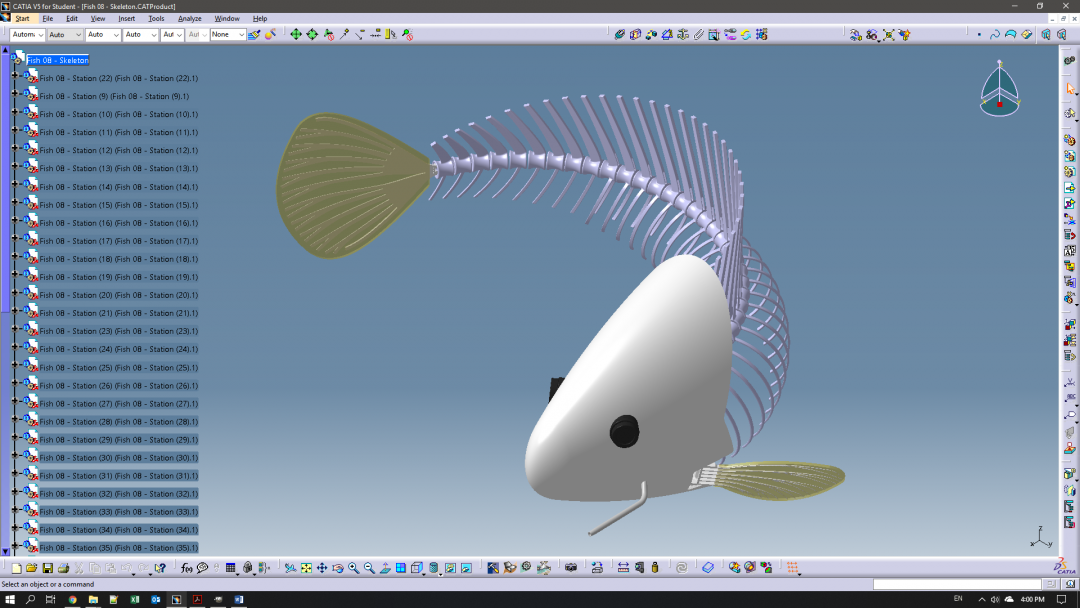Open the Formula f(x) editor
This screenshot has width=1080, height=608.
[x=186, y=570]
